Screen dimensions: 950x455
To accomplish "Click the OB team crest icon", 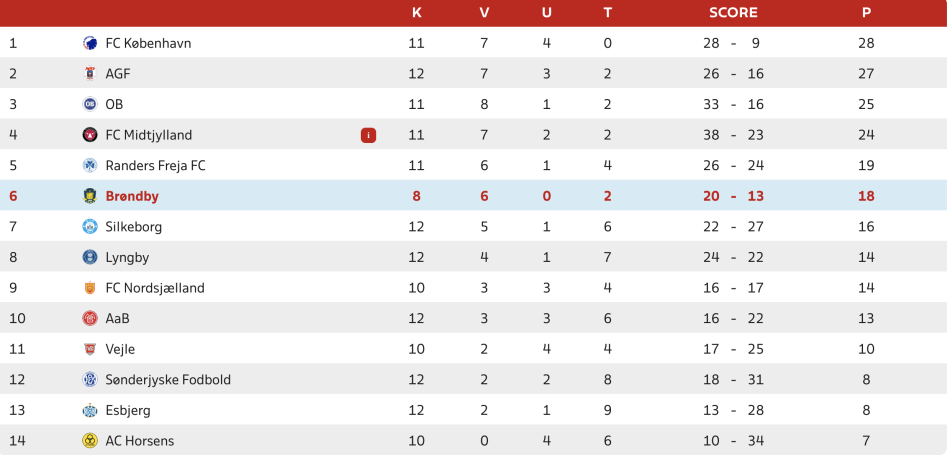I will click(x=90, y=104).
